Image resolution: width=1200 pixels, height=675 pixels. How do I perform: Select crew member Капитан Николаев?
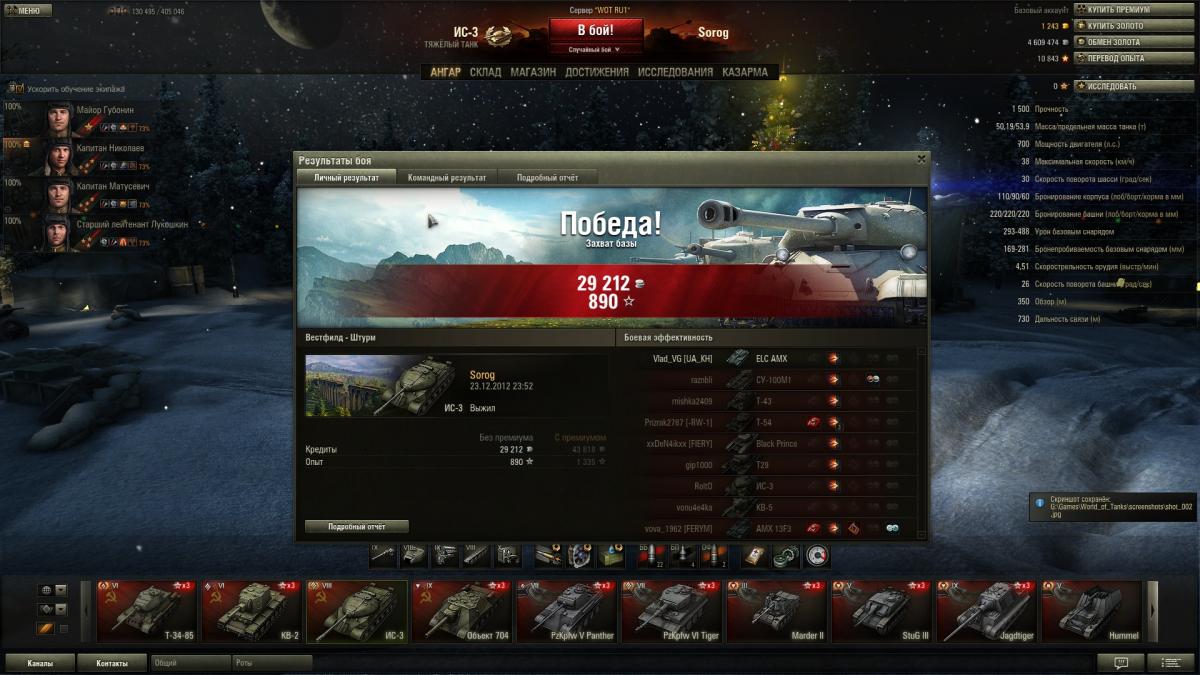pos(78,156)
